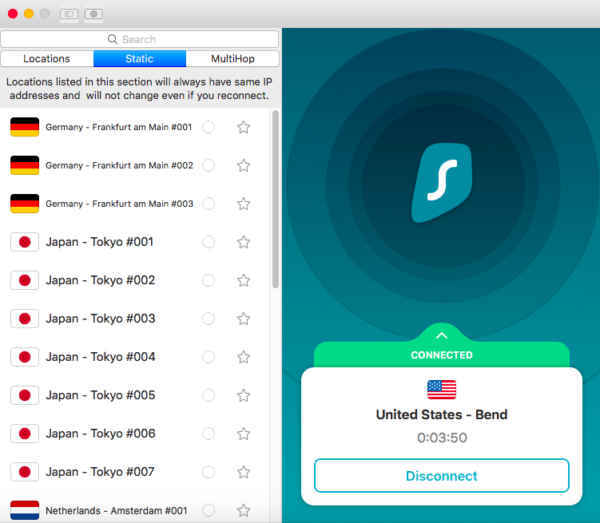
Task: Select Japan - Tokyo #006 radio button
Action: (209, 433)
